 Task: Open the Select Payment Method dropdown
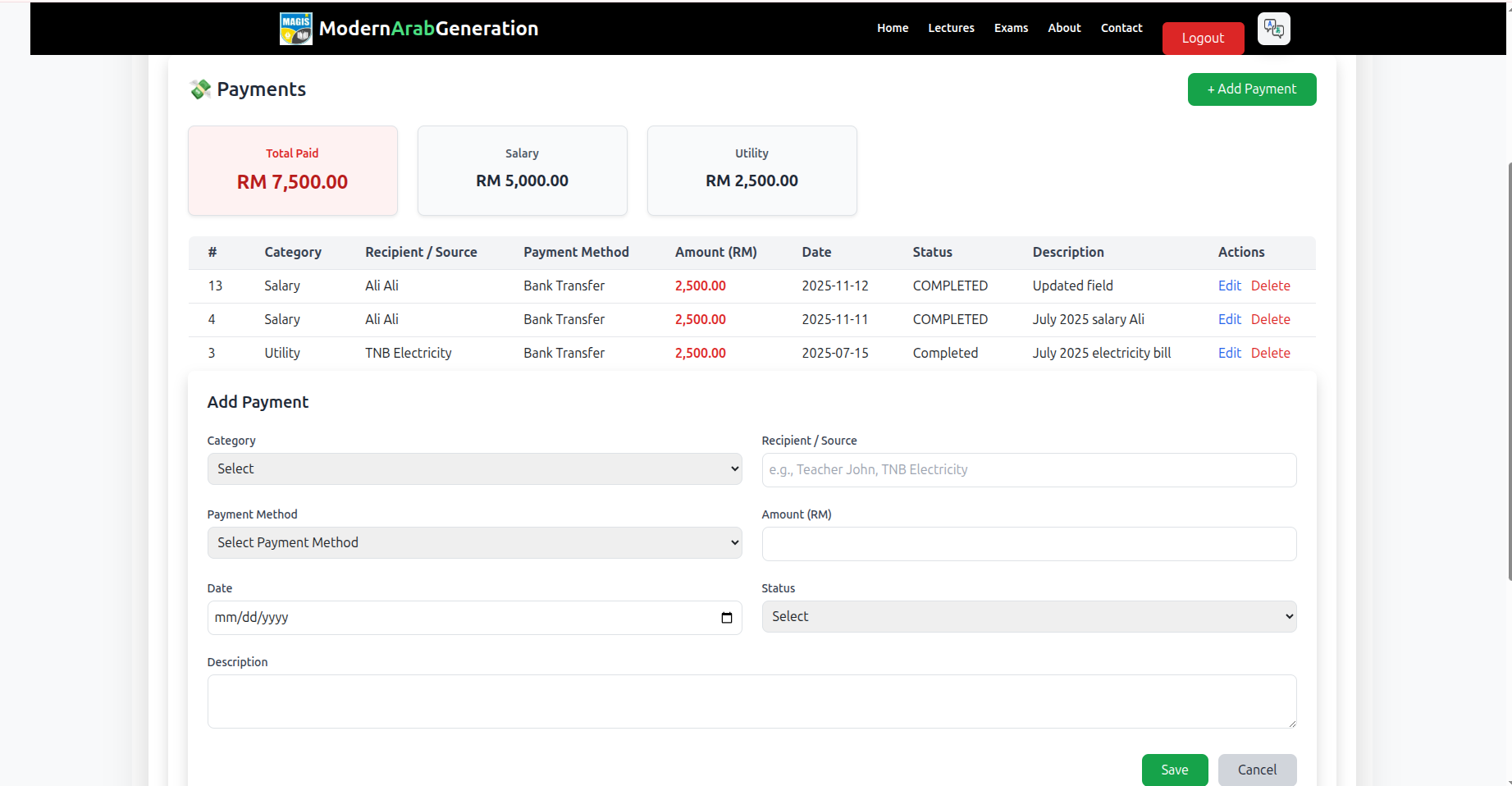[474, 543]
